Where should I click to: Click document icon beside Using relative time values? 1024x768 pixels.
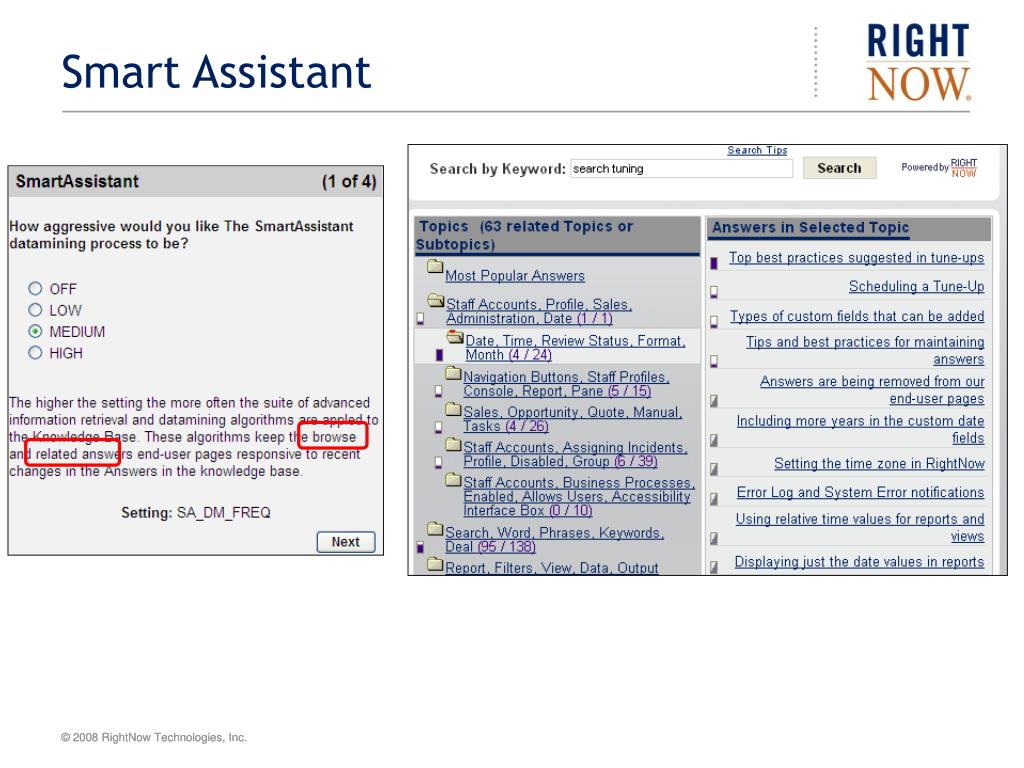(714, 539)
